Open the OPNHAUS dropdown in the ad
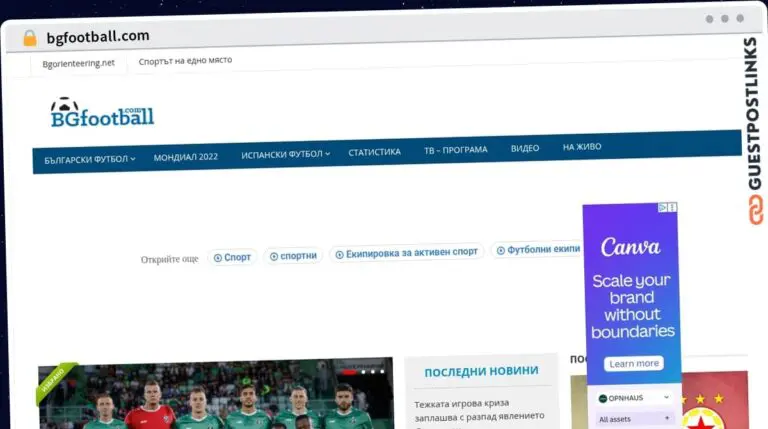This screenshot has height=429, width=768. point(634,398)
